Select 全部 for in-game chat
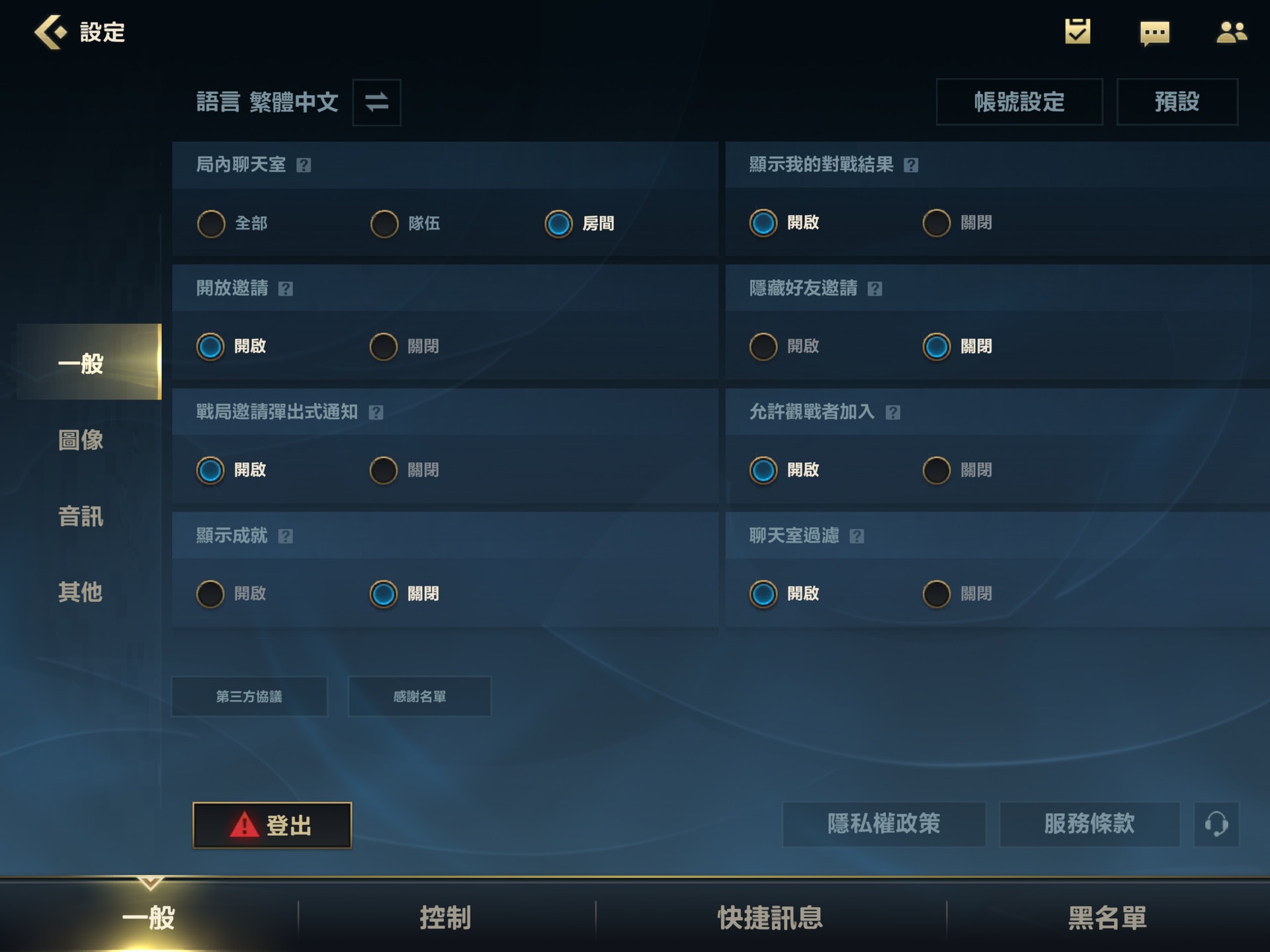Image resolution: width=1270 pixels, height=952 pixels. click(232, 223)
